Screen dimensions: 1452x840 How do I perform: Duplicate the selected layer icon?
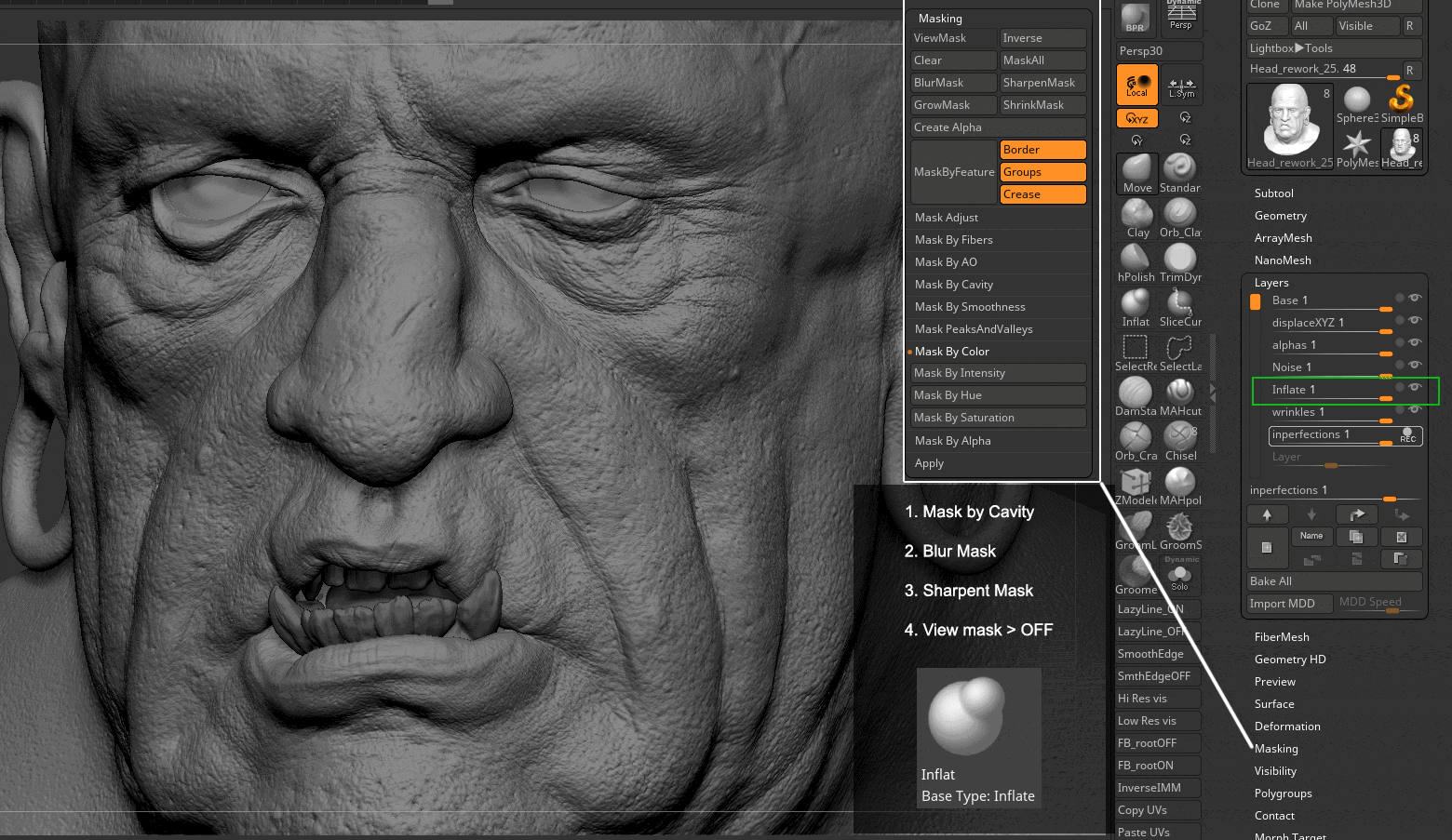coord(1356,537)
